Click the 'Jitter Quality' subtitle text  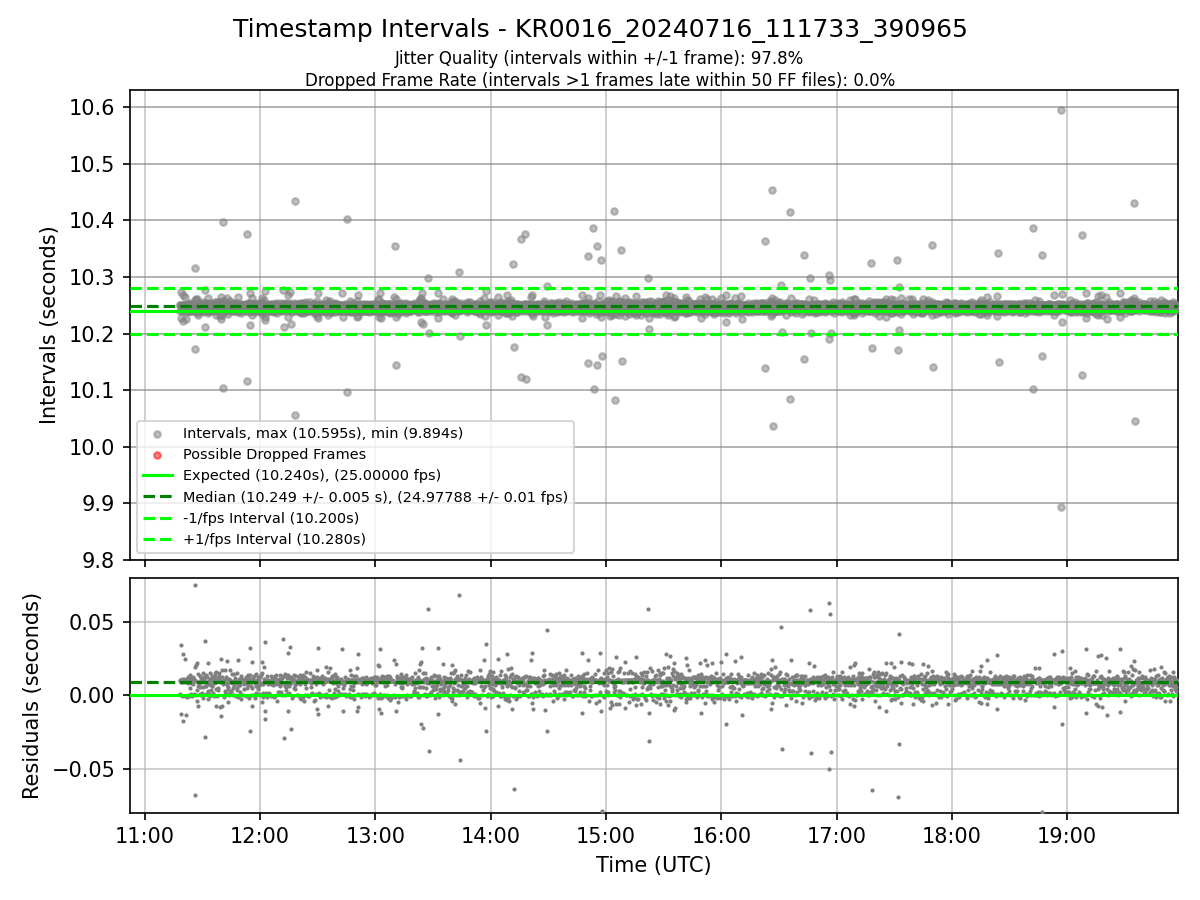pos(599,59)
